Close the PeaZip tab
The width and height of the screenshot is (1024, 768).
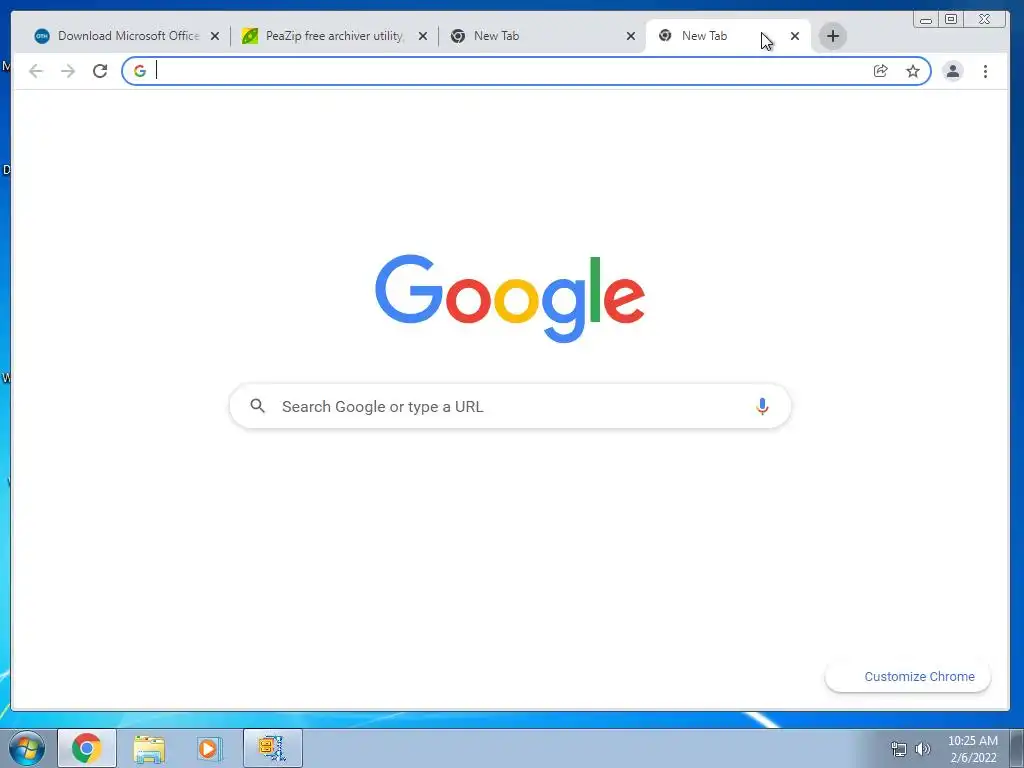(x=423, y=37)
